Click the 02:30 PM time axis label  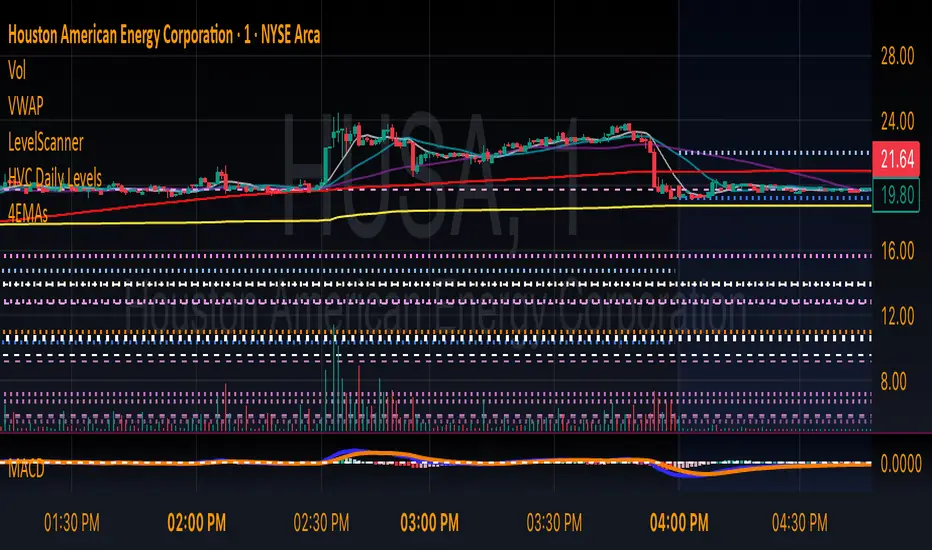[322, 523]
